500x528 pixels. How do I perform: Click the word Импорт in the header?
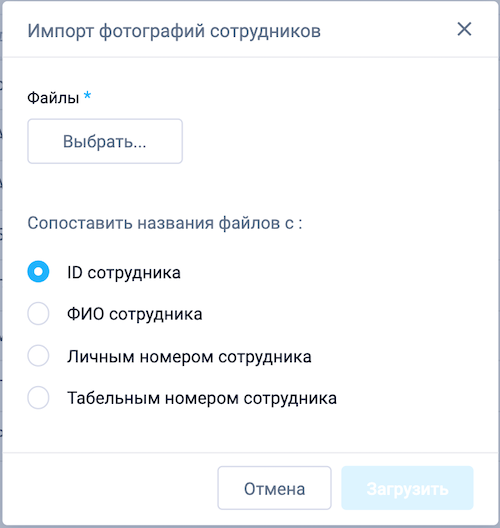(61, 31)
